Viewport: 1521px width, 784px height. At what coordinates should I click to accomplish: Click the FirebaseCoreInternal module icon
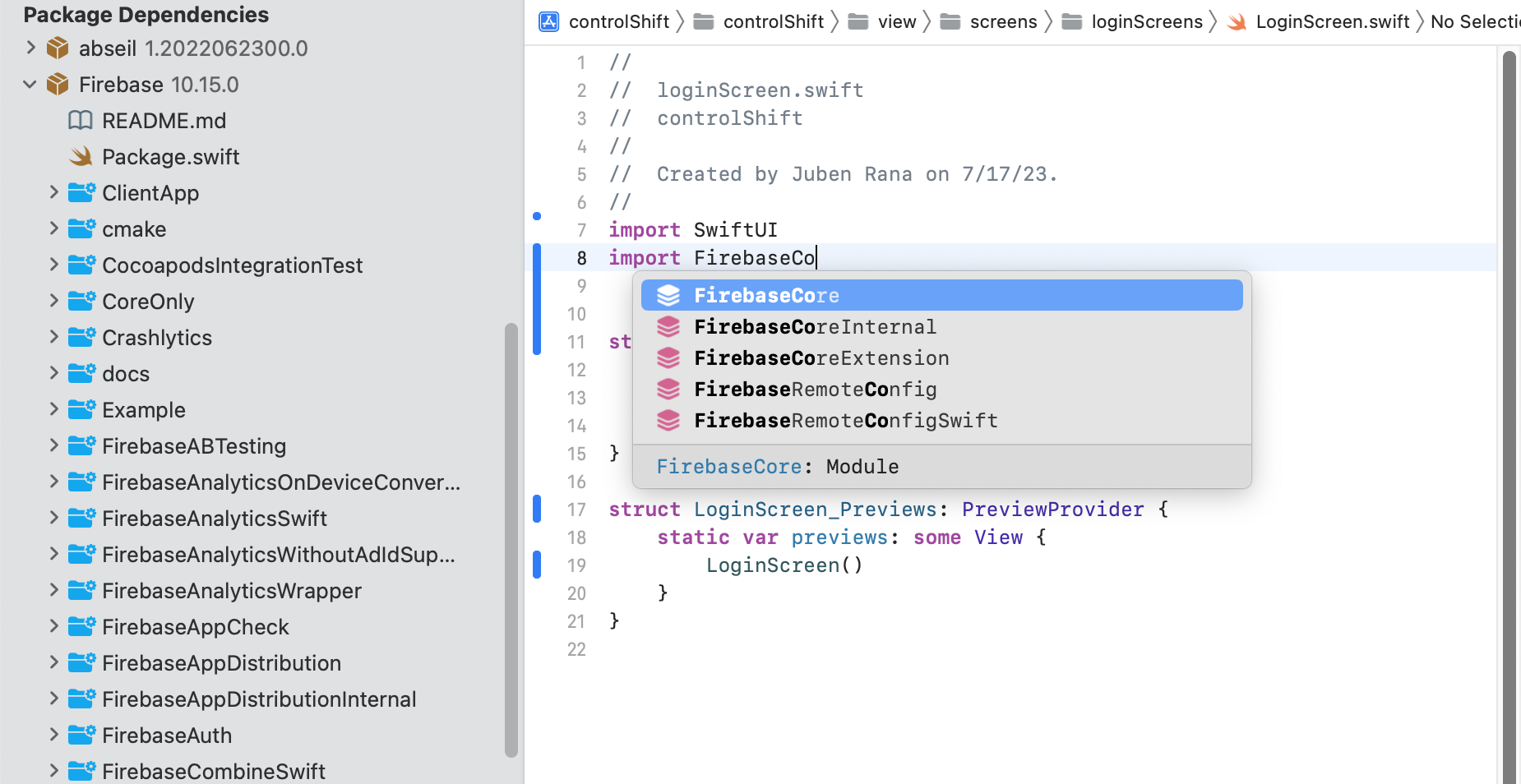668,327
